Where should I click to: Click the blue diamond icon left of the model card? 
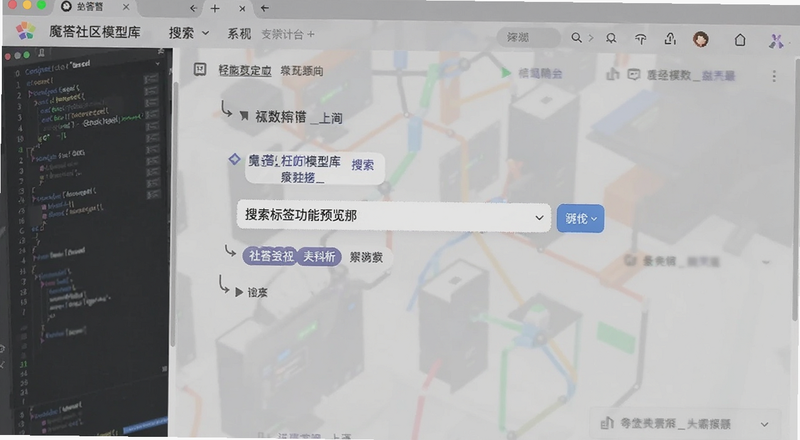[x=234, y=159]
